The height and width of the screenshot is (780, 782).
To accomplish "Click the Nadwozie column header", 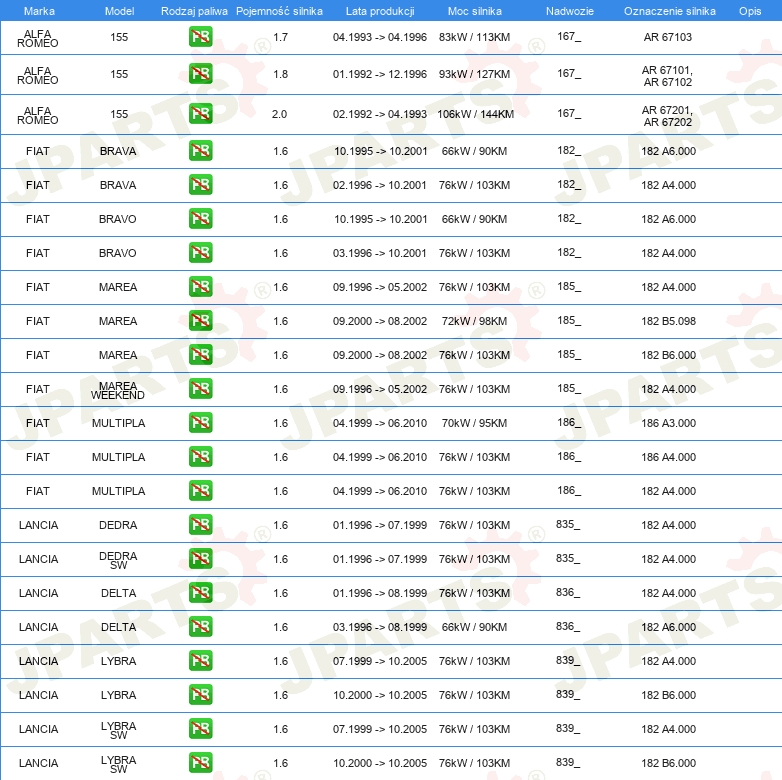I will point(568,10).
